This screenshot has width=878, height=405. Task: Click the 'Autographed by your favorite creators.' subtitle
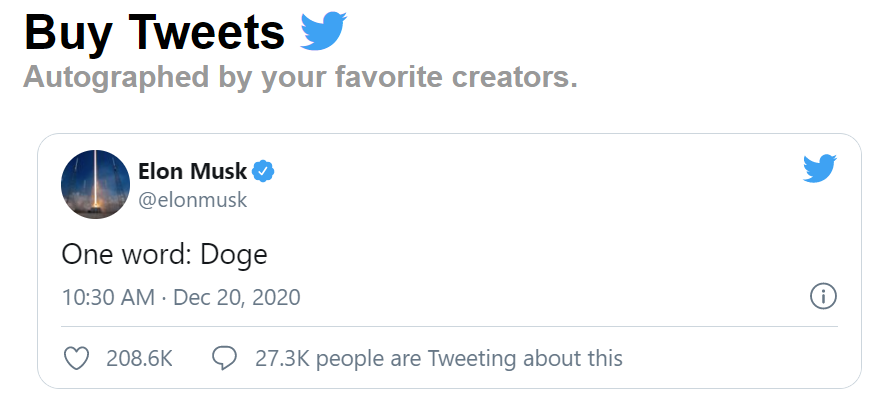coord(300,77)
